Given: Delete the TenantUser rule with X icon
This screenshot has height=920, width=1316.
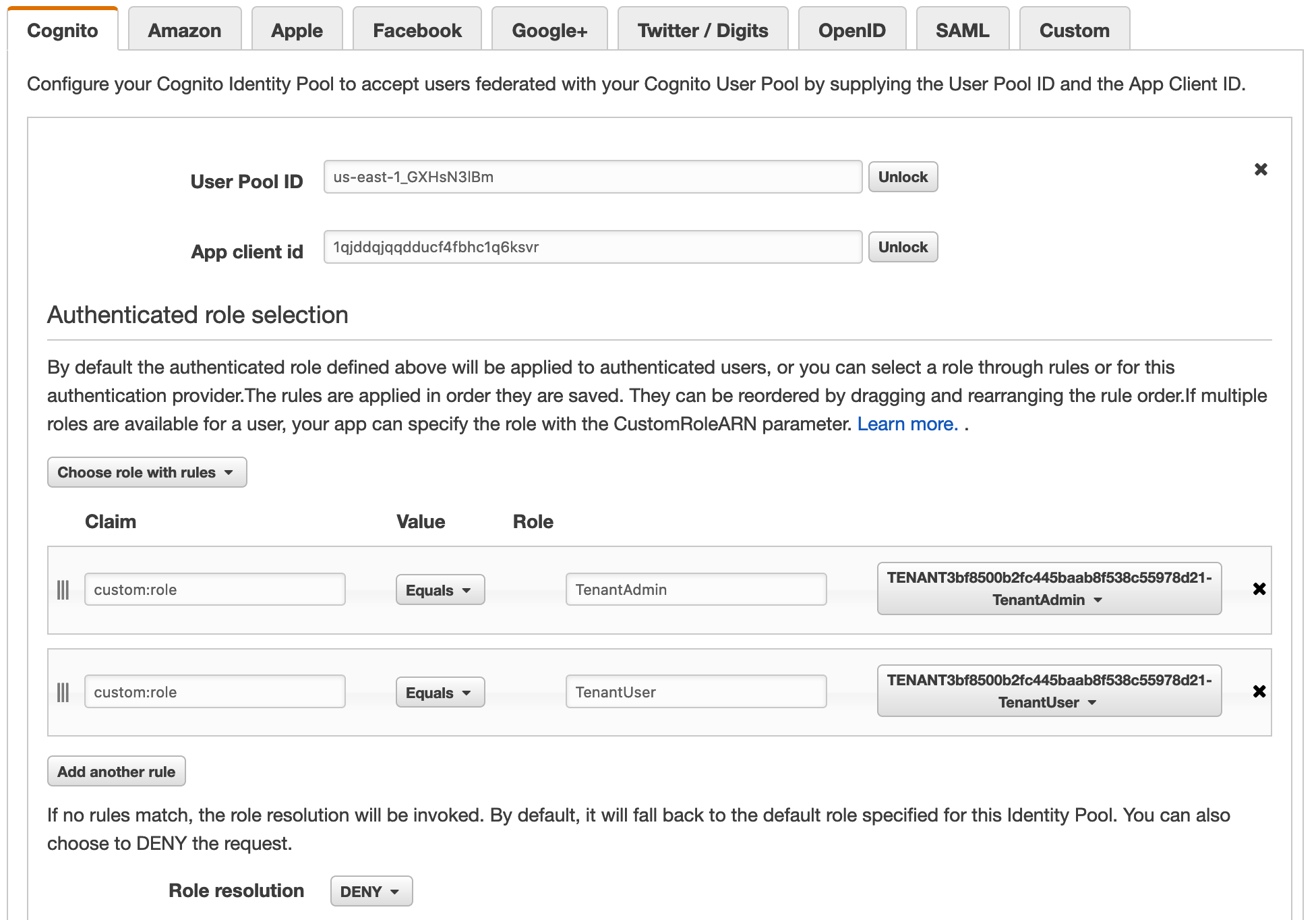Looking at the screenshot, I should [1259, 691].
